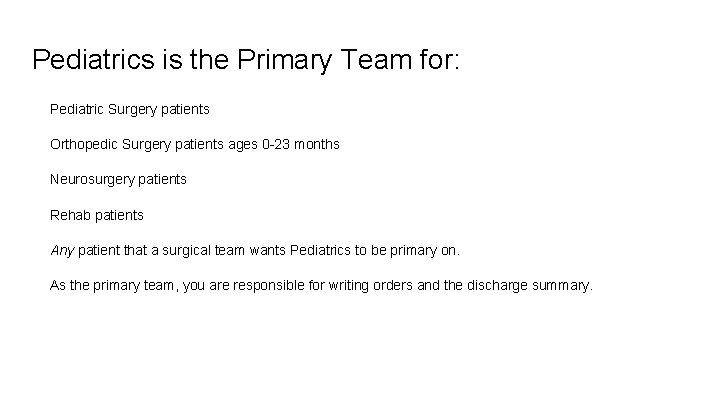
Task: Click the word Rehab
Action: (x=69, y=215)
